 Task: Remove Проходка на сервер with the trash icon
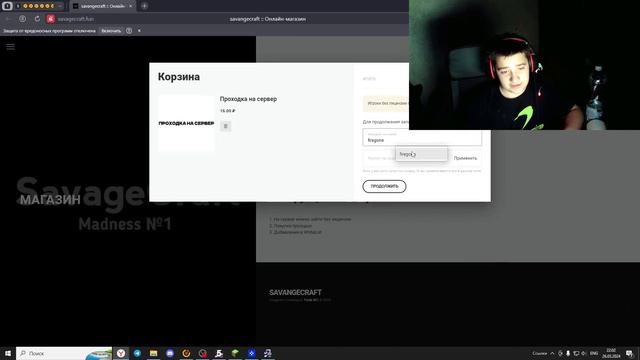(225, 126)
